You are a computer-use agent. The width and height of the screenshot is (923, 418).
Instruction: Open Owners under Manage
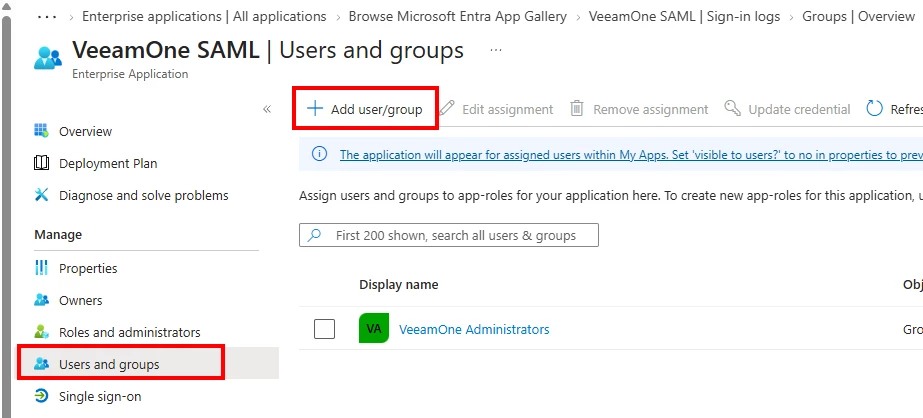(x=81, y=300)
